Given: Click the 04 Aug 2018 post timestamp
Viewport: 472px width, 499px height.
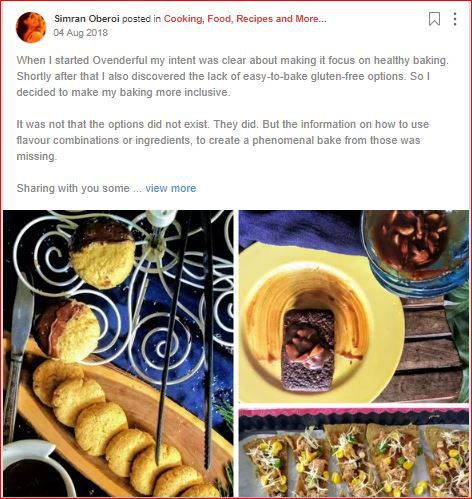Looking at the screenshot, I should point(81,33).
